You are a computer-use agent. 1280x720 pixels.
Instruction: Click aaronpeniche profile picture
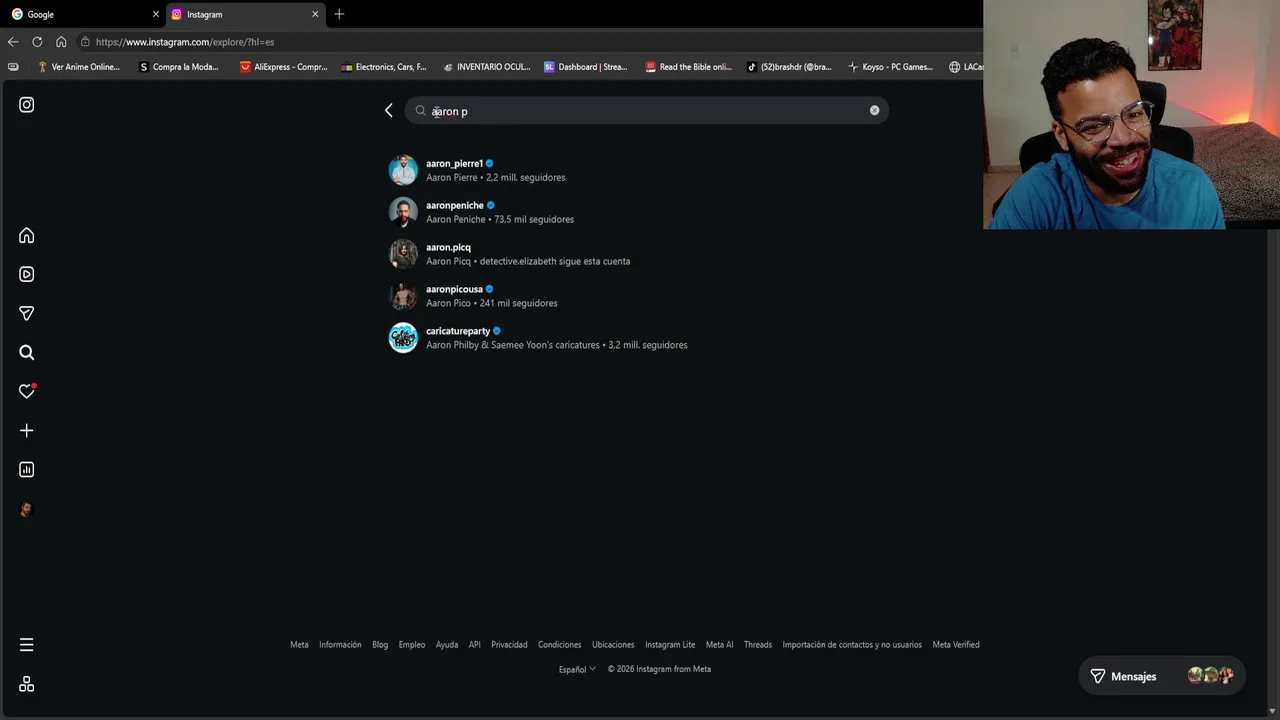point(403,212)
